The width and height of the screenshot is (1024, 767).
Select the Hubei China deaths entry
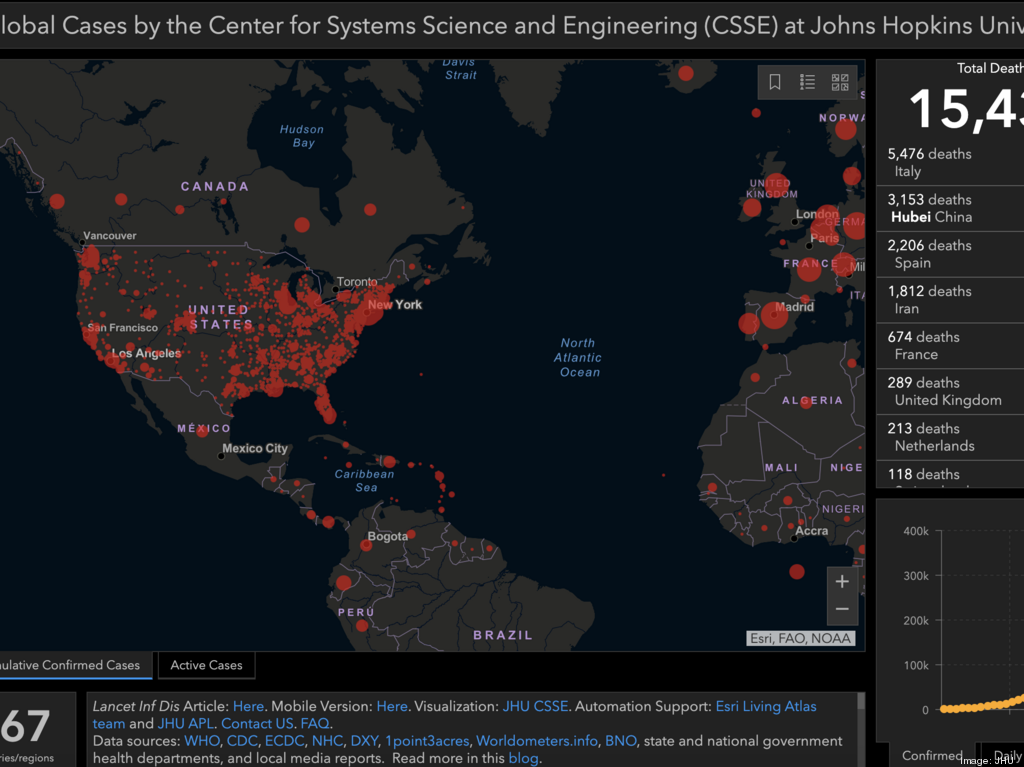click(950, 208)
